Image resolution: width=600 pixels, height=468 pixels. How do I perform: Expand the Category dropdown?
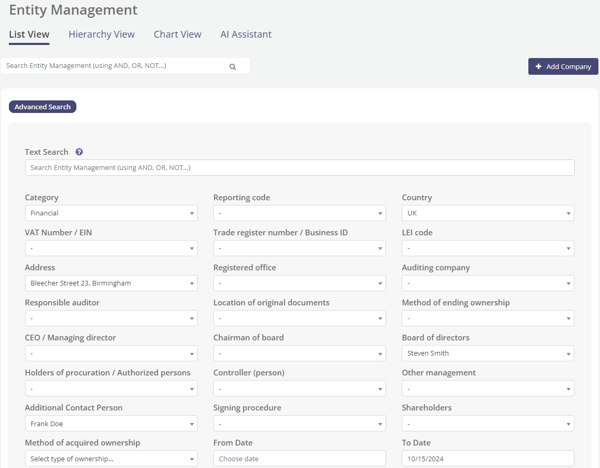[110, 213]
